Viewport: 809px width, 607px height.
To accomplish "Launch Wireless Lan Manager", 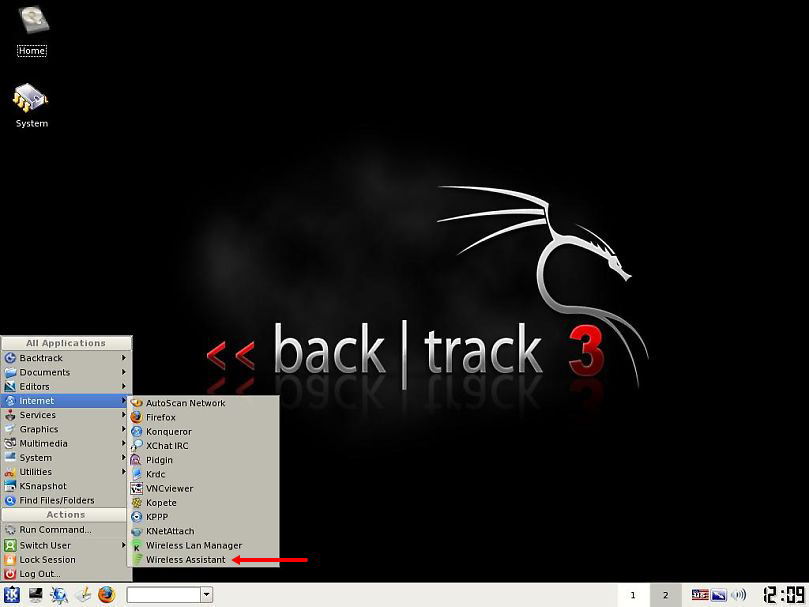I will (203, 545).
